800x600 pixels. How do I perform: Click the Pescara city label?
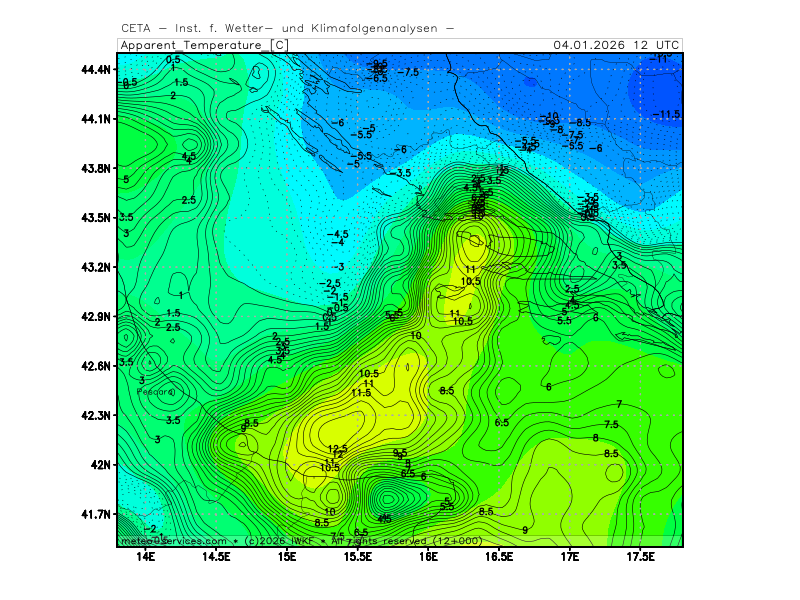[x=155, y=392]
